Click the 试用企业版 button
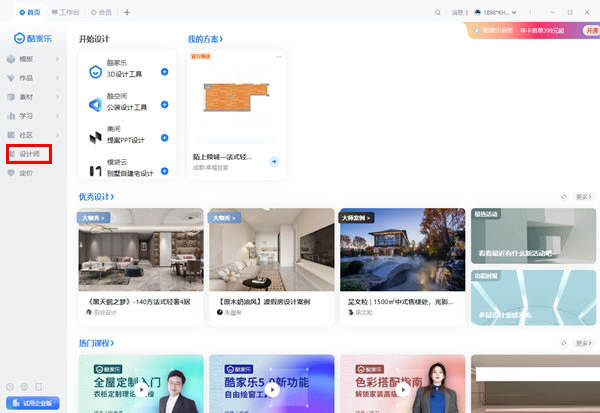This screenshot has height=413, width=600. tap(33, 403)
